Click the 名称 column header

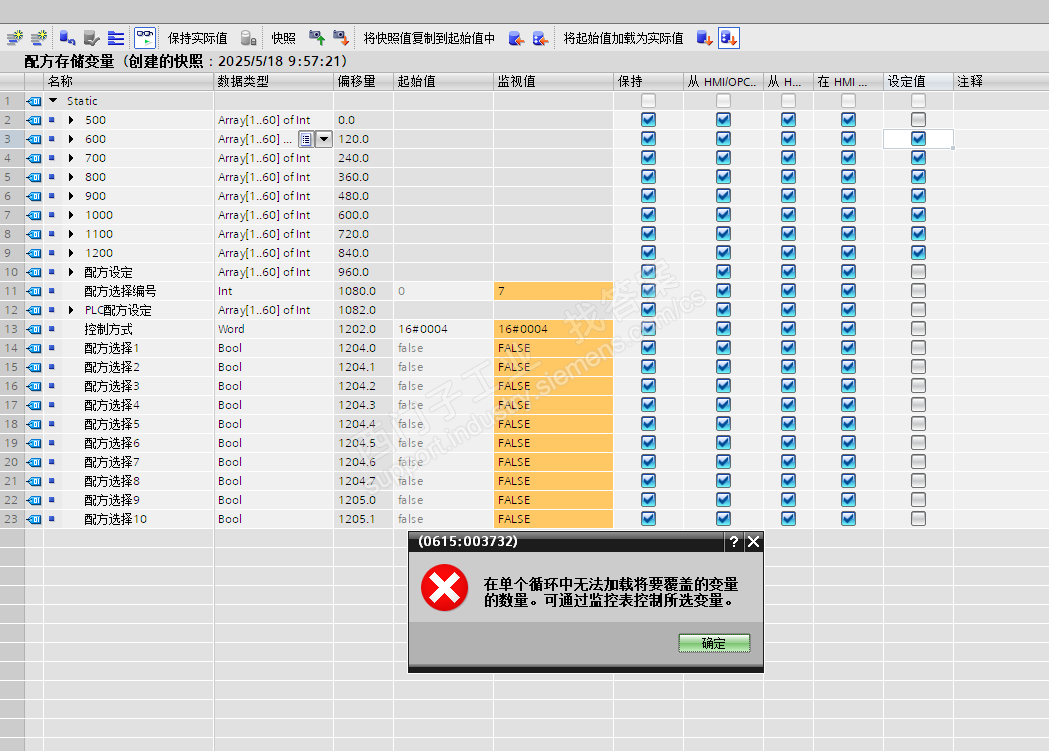(128, 82)
